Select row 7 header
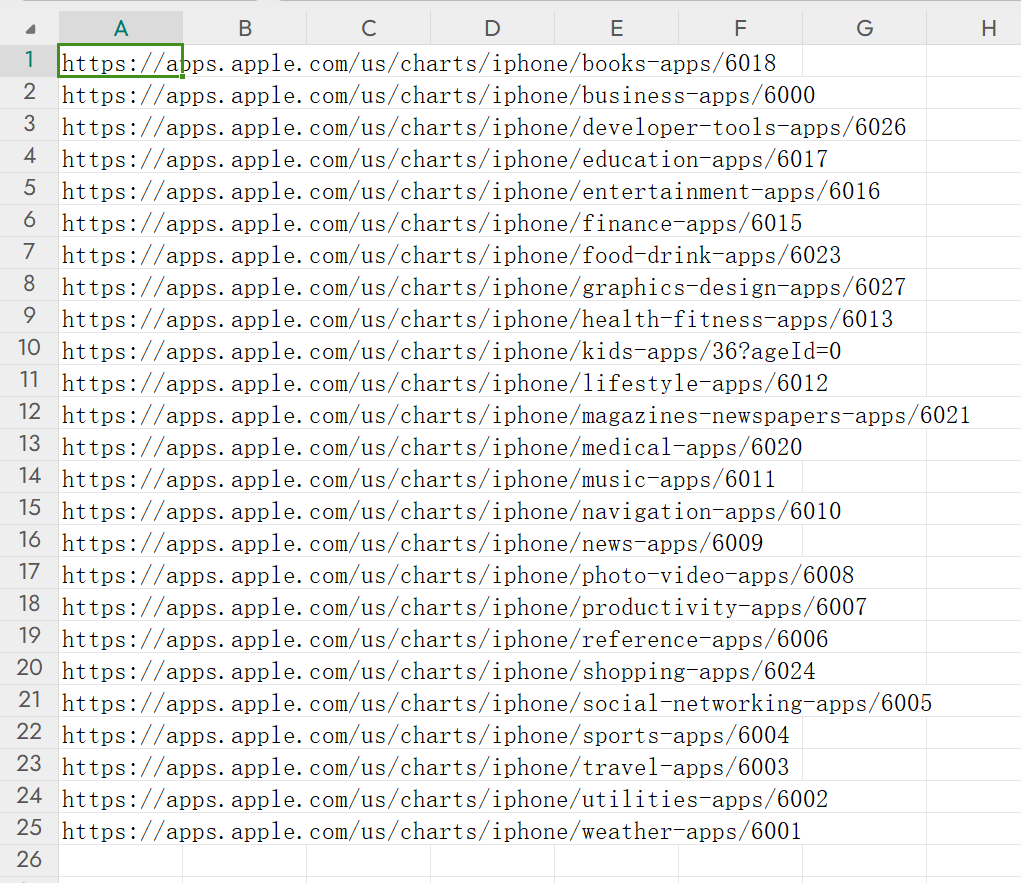 click(29, 252)
